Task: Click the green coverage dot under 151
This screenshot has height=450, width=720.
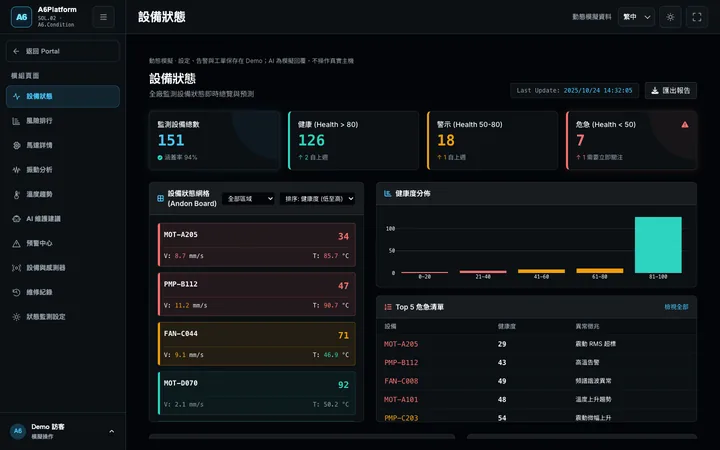Action: [160, 158]
